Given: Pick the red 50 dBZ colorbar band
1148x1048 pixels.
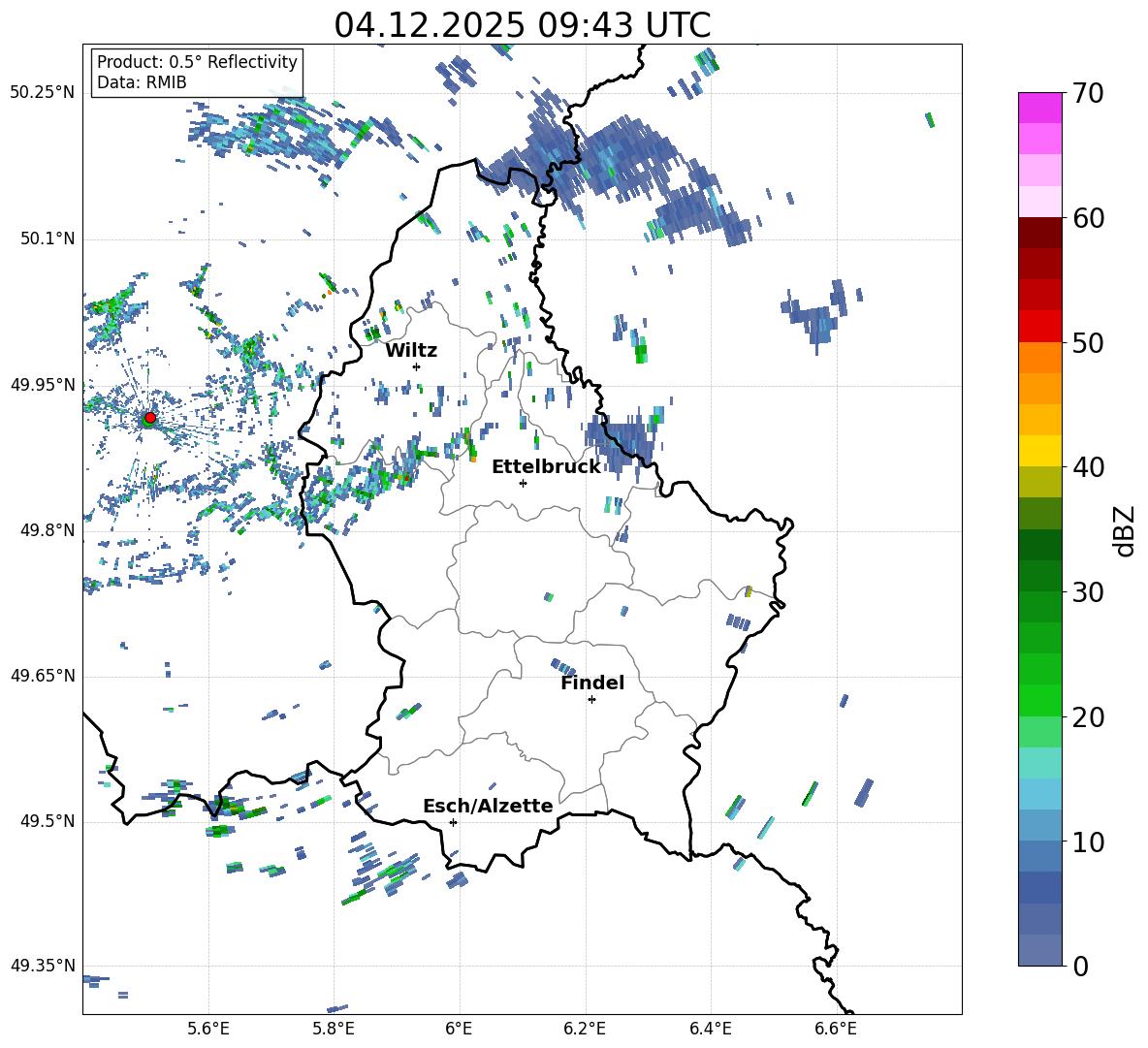Looking at the screenshot, I should pyautogui.click(x=1039, y=327).
